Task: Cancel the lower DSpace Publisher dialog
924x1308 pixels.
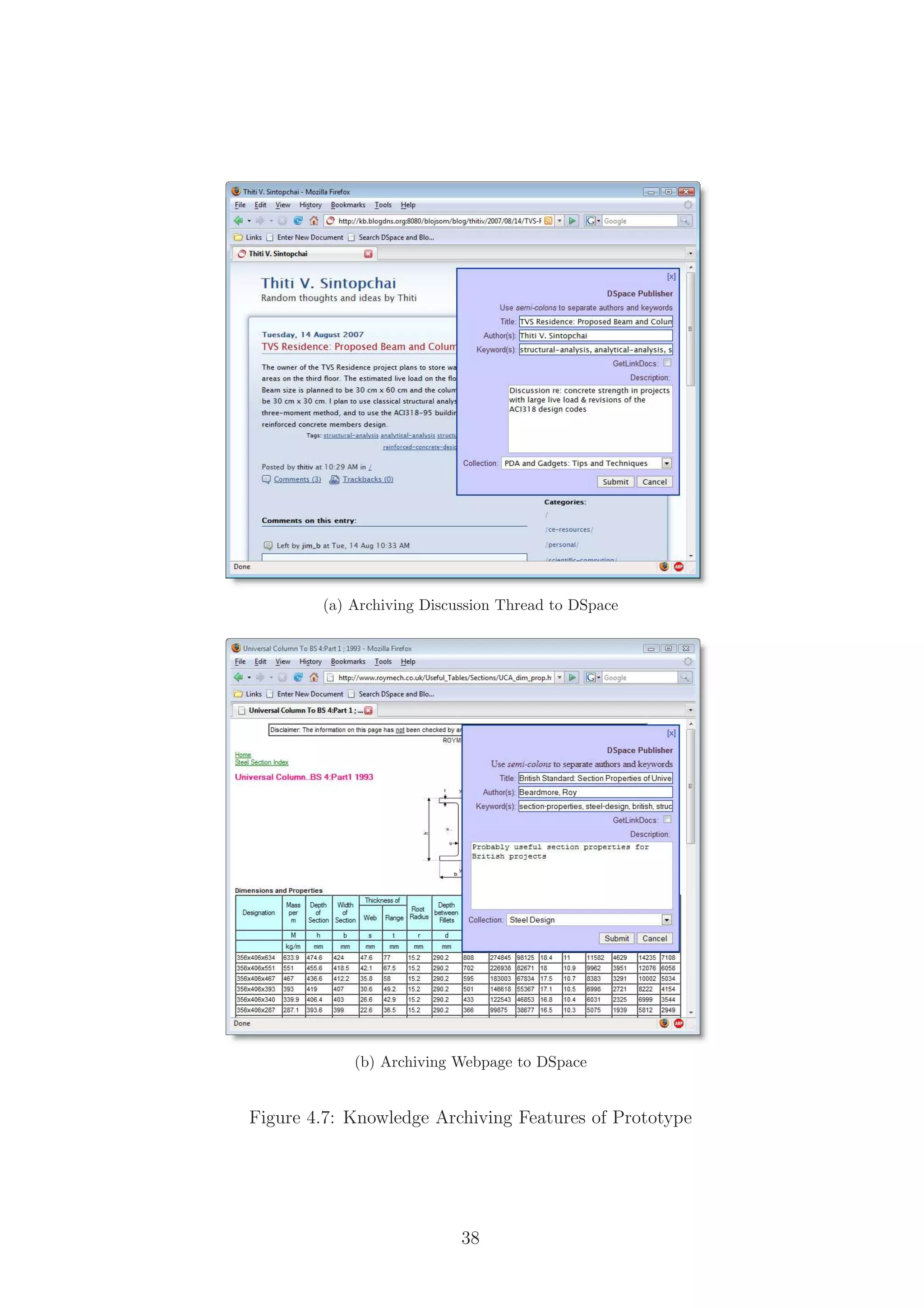Action: click(655, 939)
